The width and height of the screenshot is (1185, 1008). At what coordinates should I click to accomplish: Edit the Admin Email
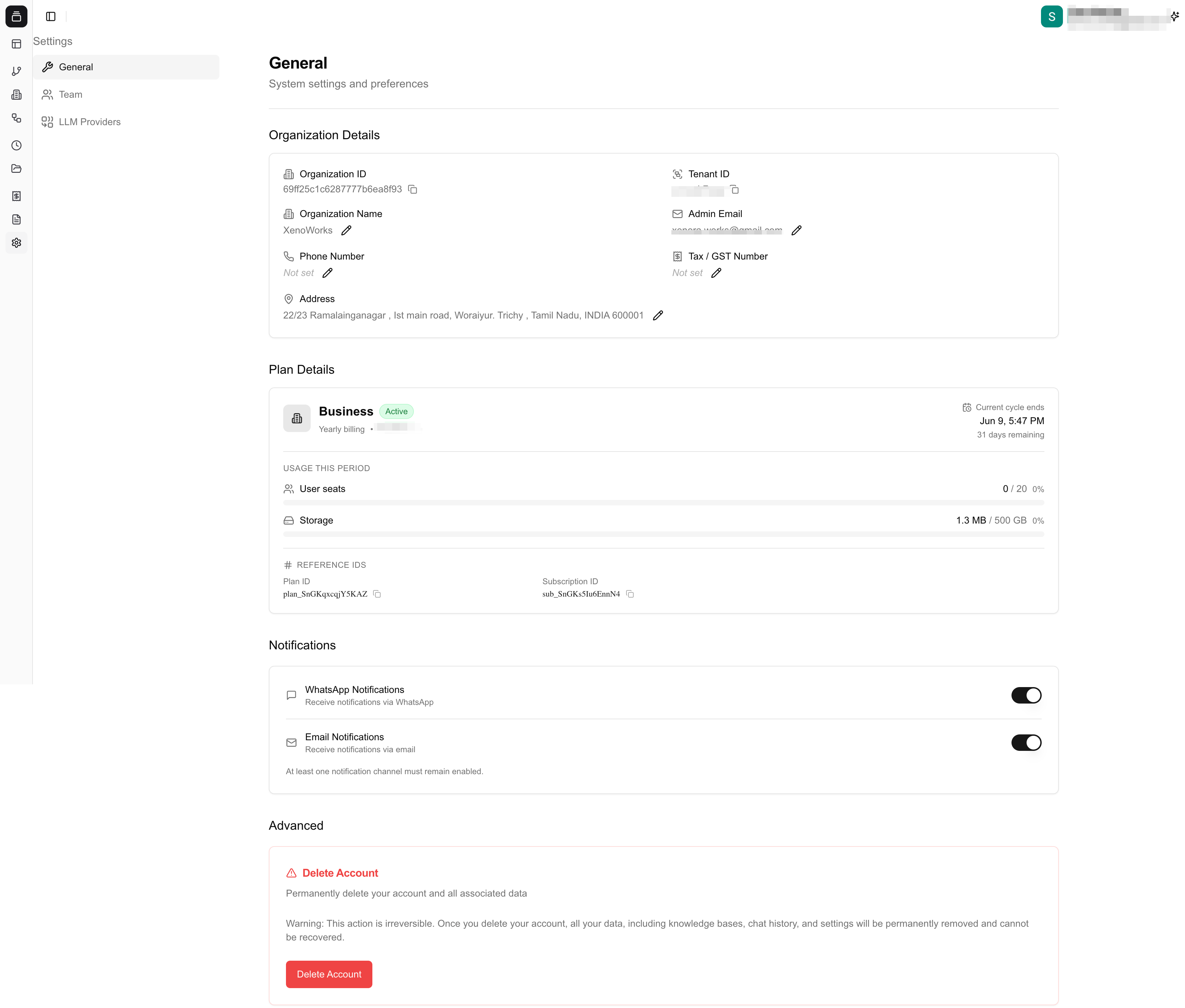point(797,230)
